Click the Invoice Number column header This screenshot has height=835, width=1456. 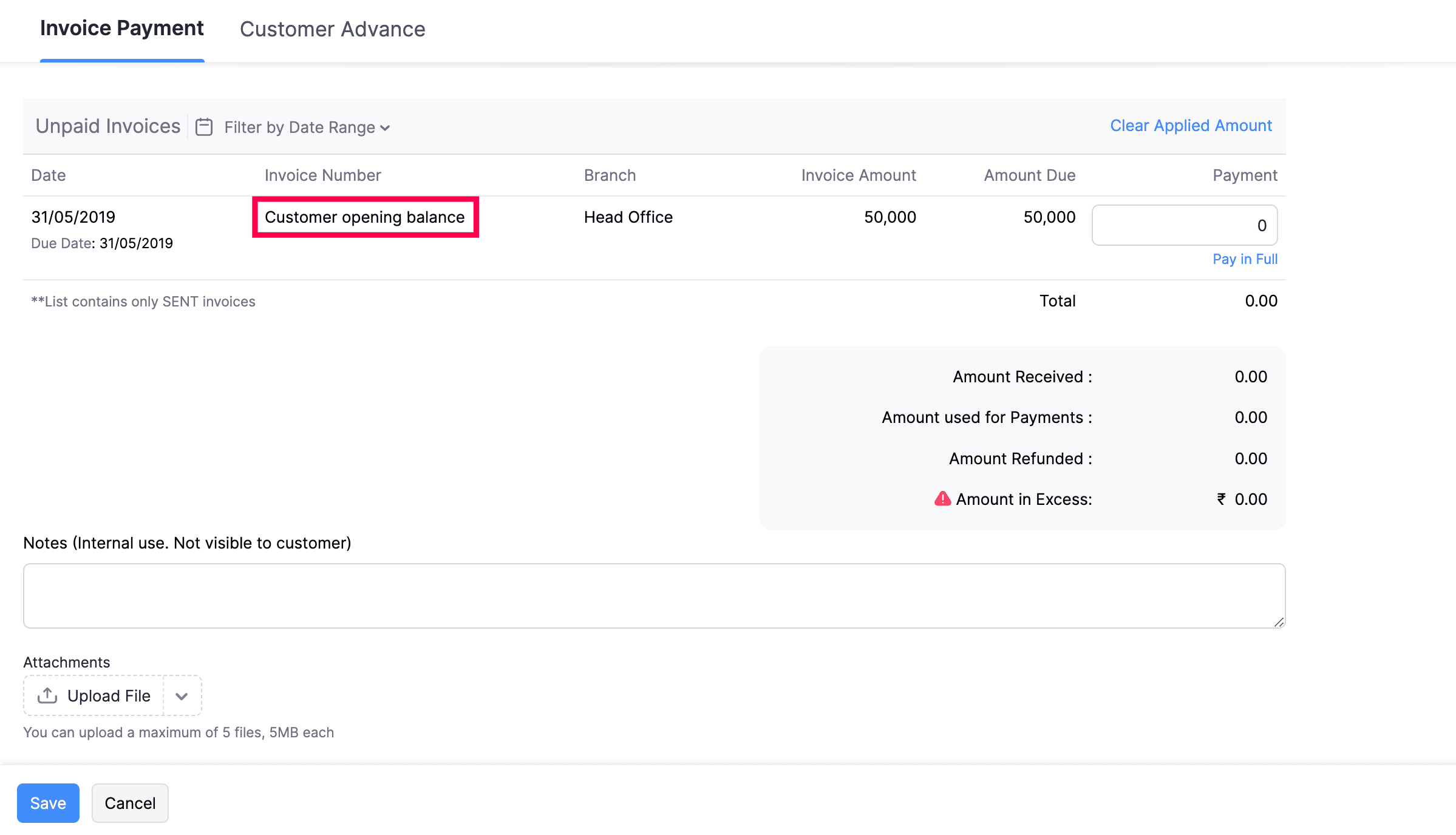click(322, 175)
